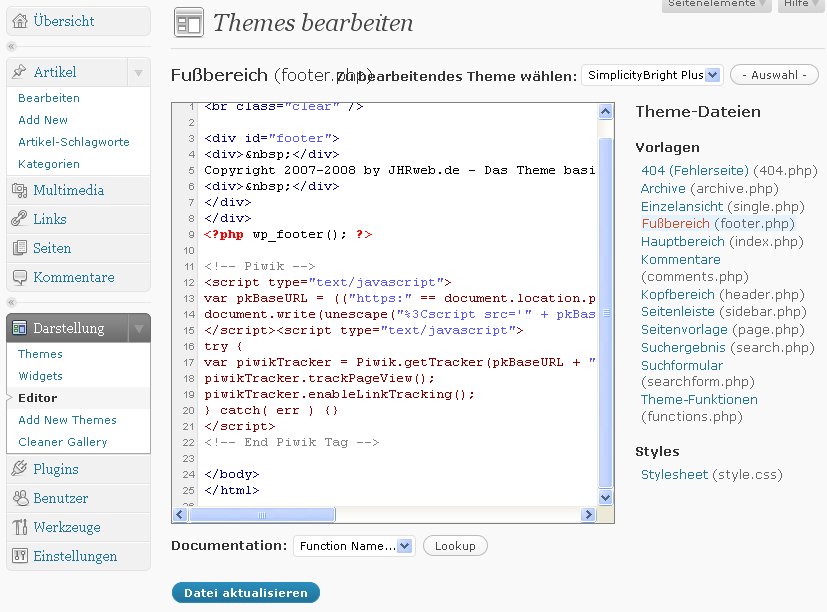This screenshot has width=827, height=612.
Task: Open Artikel-Schlagworte submenu link
Action: (74, 142)
